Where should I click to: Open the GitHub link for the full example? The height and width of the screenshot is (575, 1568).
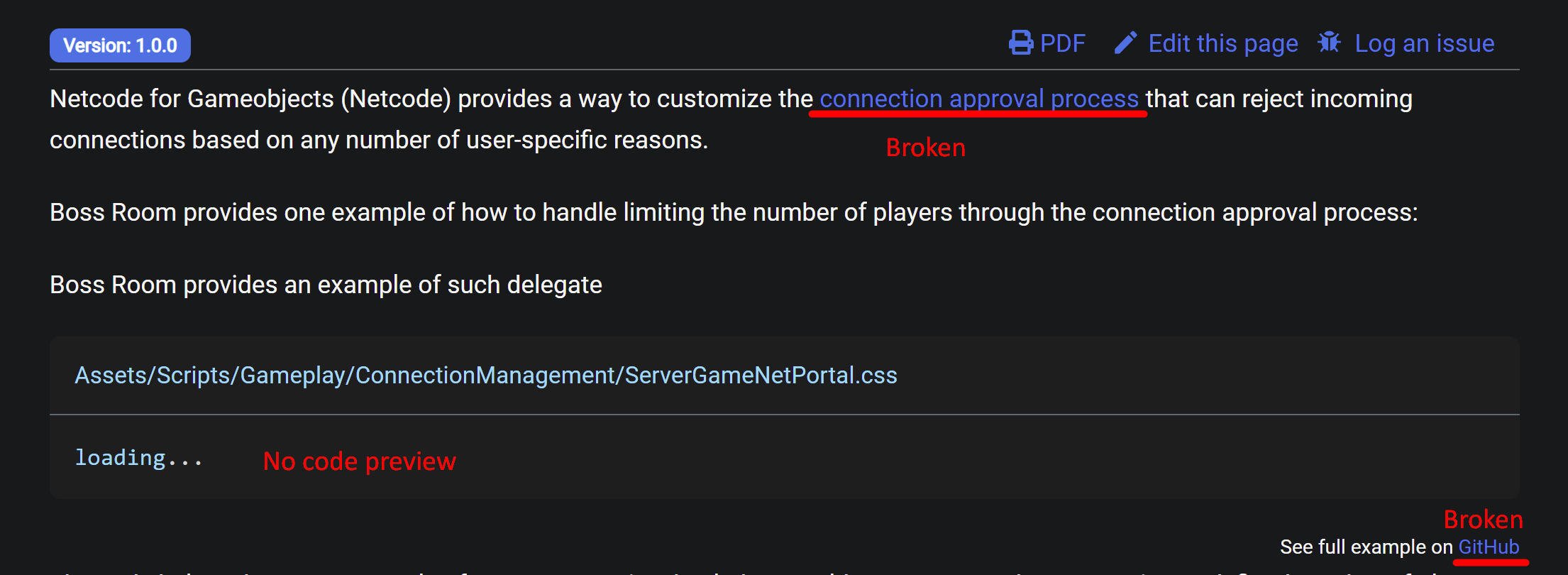(1490, 547)
